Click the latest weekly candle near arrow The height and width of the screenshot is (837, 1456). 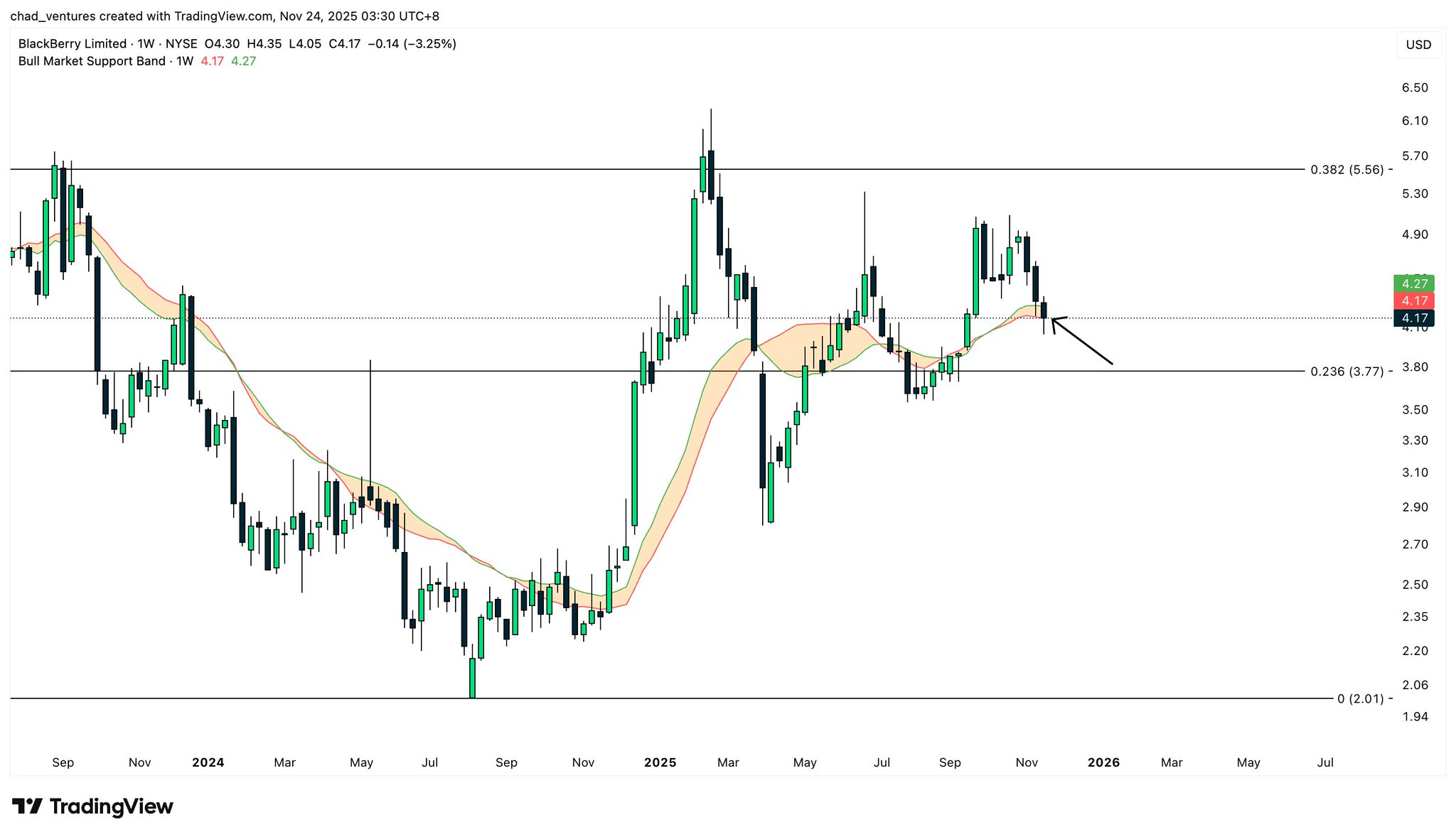tap(1044, 310)
